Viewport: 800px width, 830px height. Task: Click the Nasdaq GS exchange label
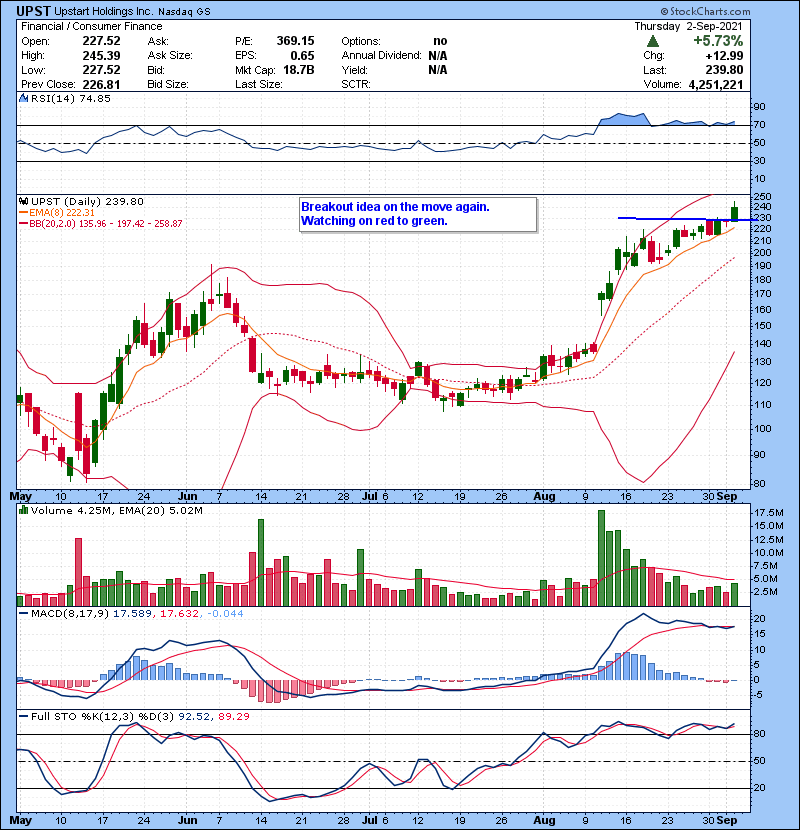pyautogui.click(x=184, y=12)
